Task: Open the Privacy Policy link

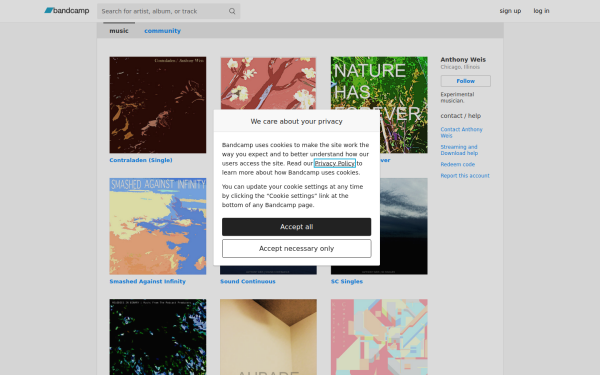Action: click(x=334, y=163)
